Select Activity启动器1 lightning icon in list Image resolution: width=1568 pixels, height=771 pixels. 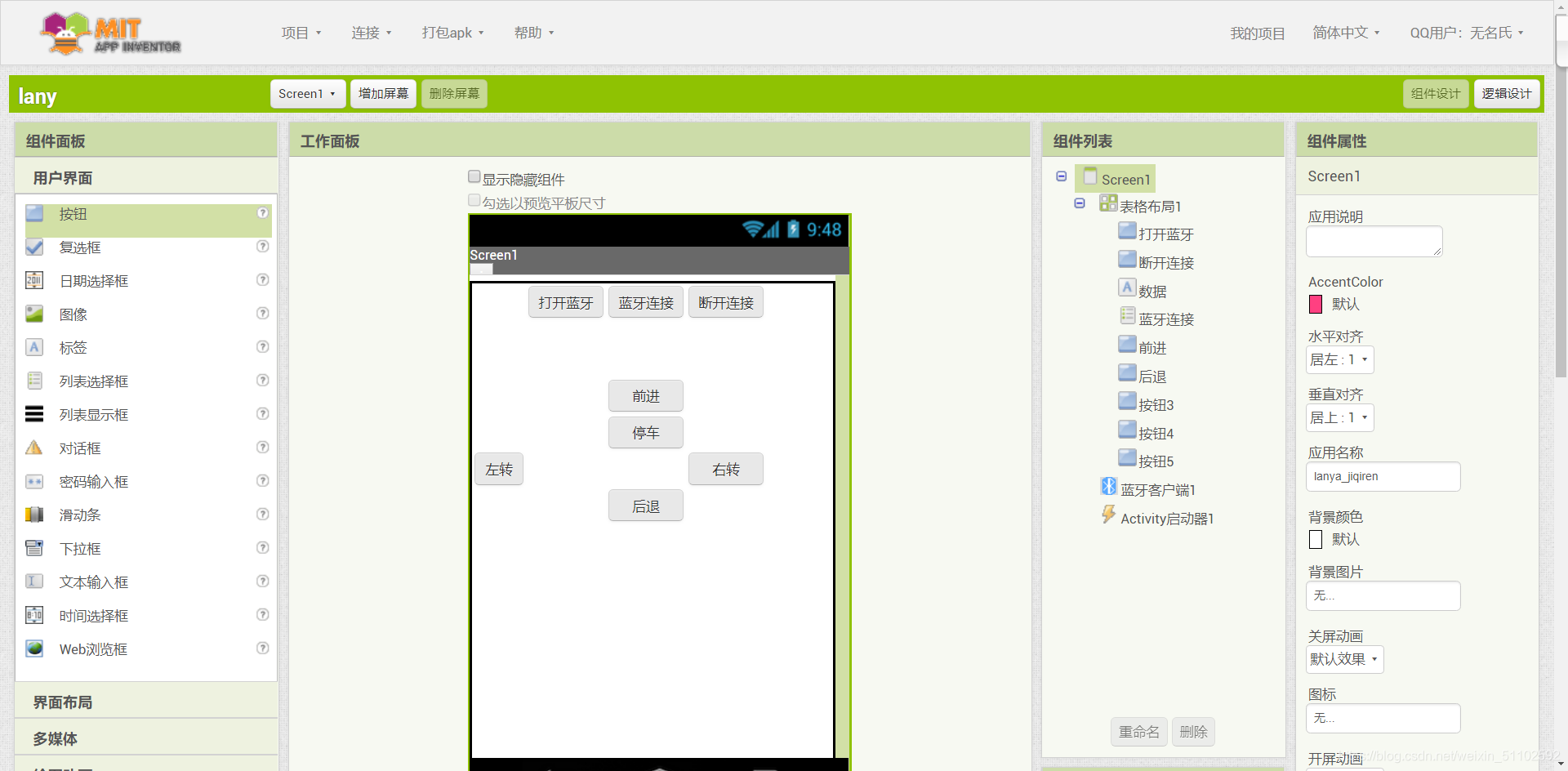[x=1108, y=515]
